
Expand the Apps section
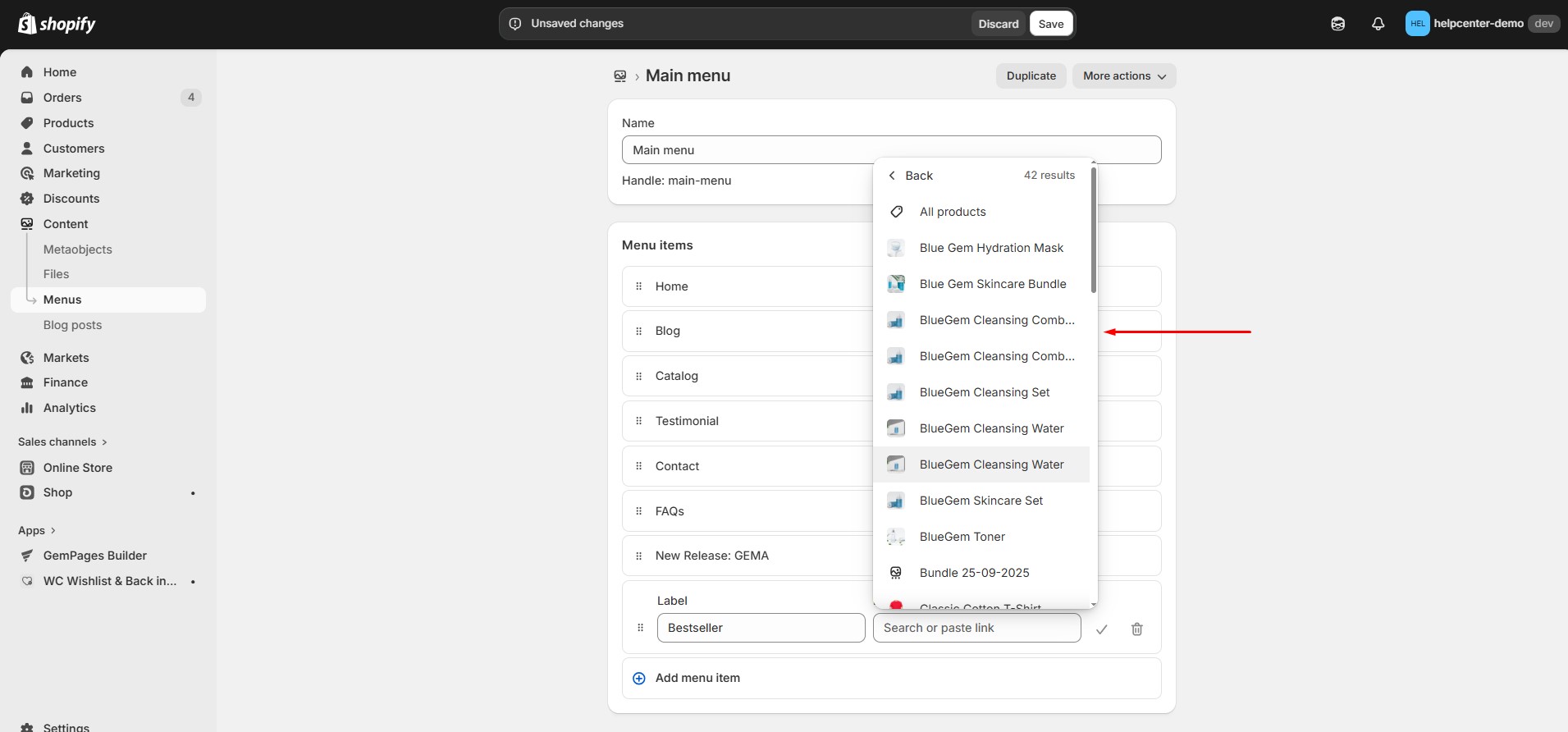37,530
